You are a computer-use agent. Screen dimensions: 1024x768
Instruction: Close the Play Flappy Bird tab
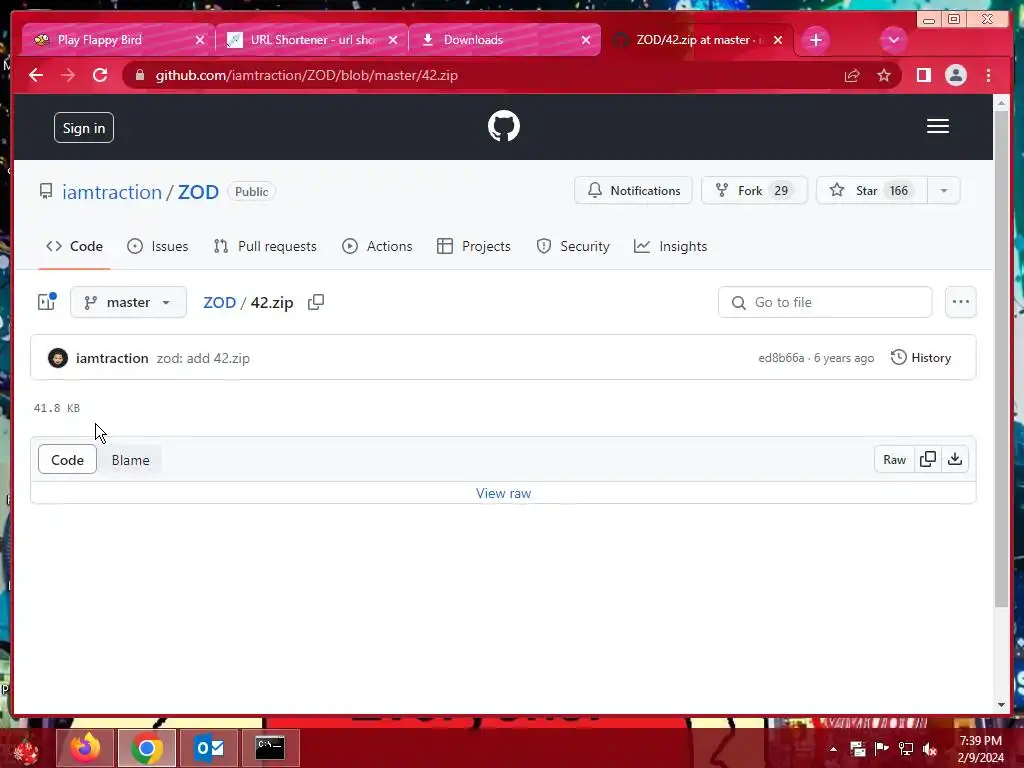200,40
